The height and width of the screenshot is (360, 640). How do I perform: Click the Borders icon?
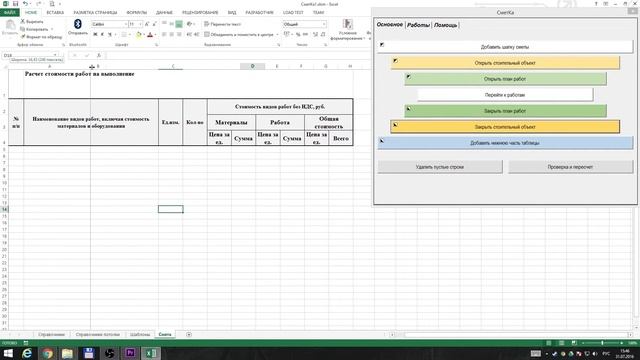tap(124, 35)
